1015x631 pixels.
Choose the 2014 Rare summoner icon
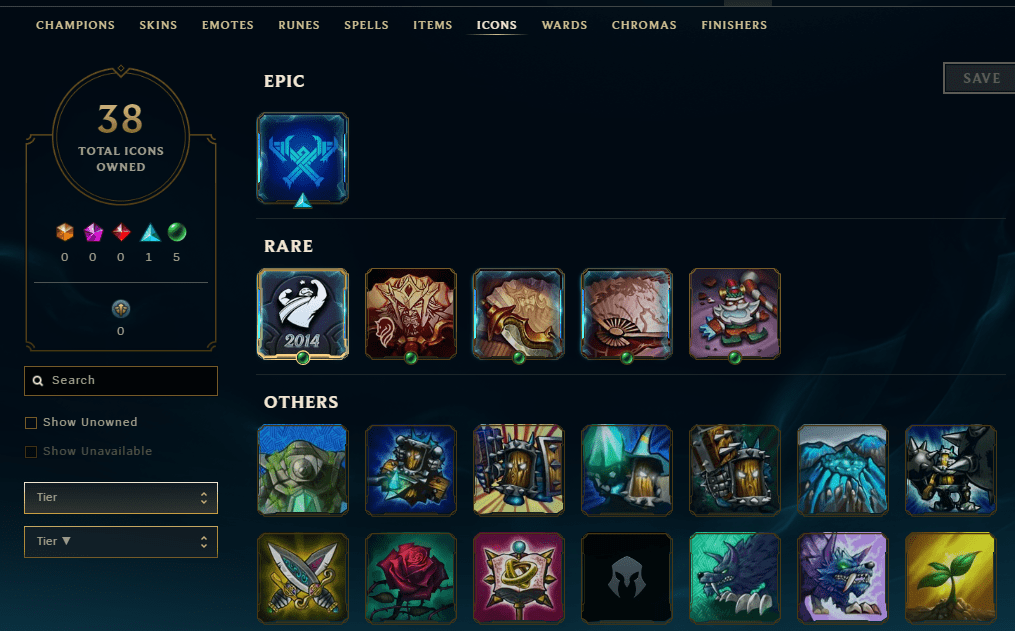(x=302, y=314)
